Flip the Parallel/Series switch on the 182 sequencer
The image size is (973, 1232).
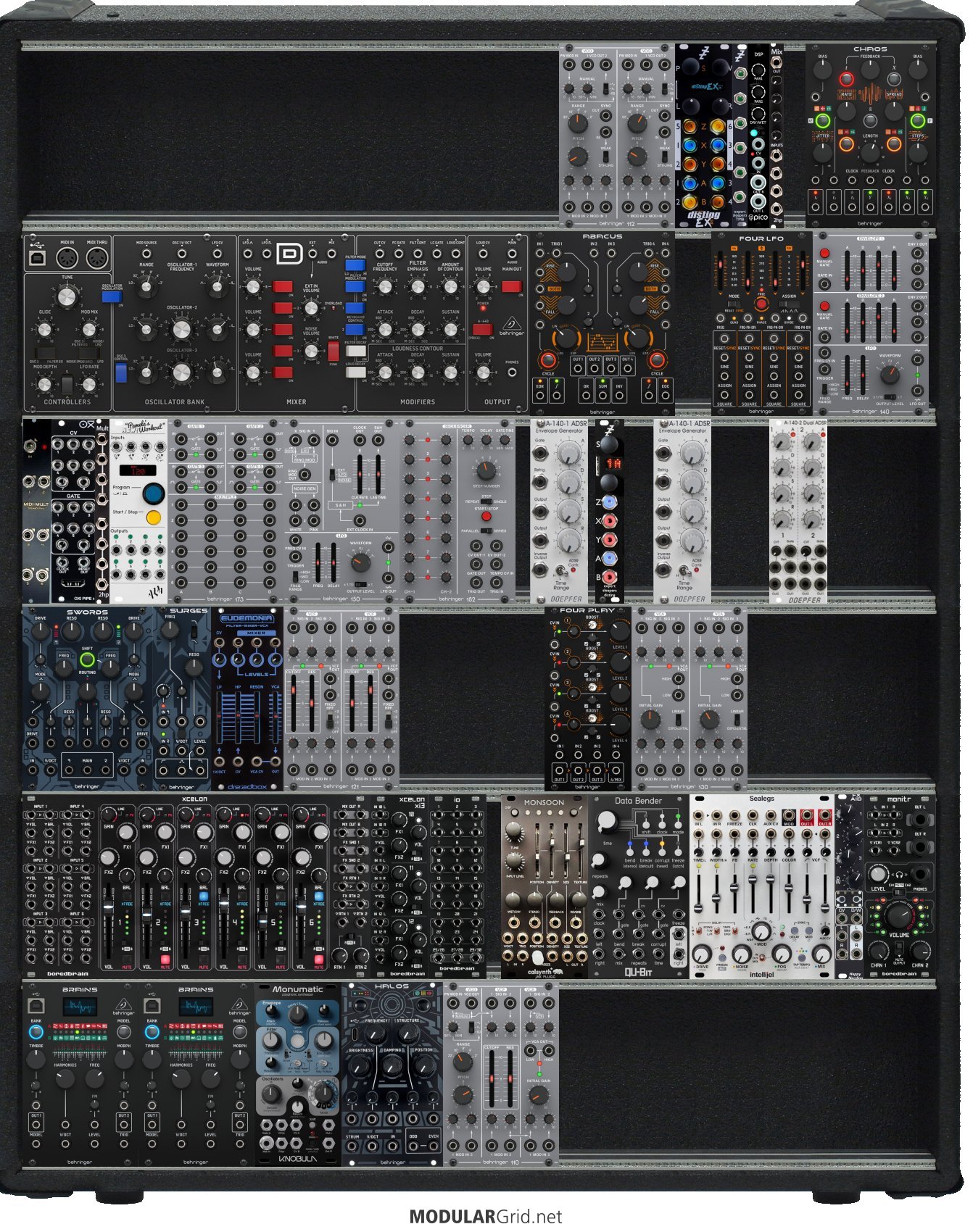(486, 530)
